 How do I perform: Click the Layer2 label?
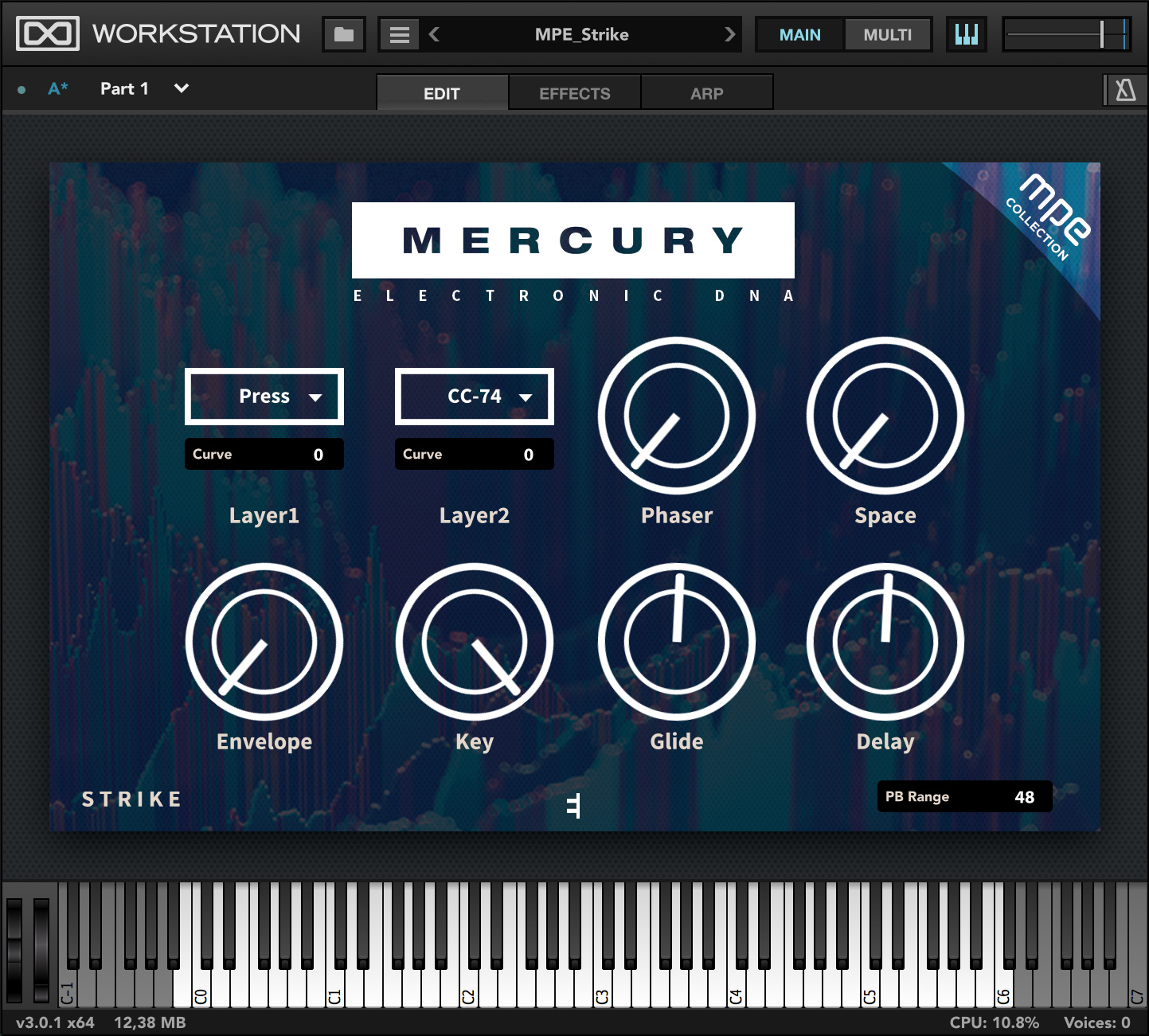click(x=475, y=516)
